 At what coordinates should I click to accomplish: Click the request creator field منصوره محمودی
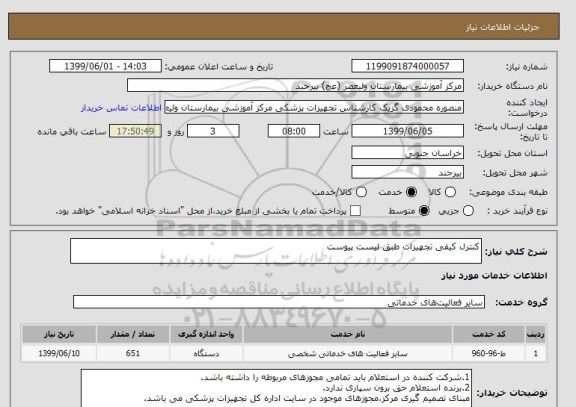[x=314, y=107]
